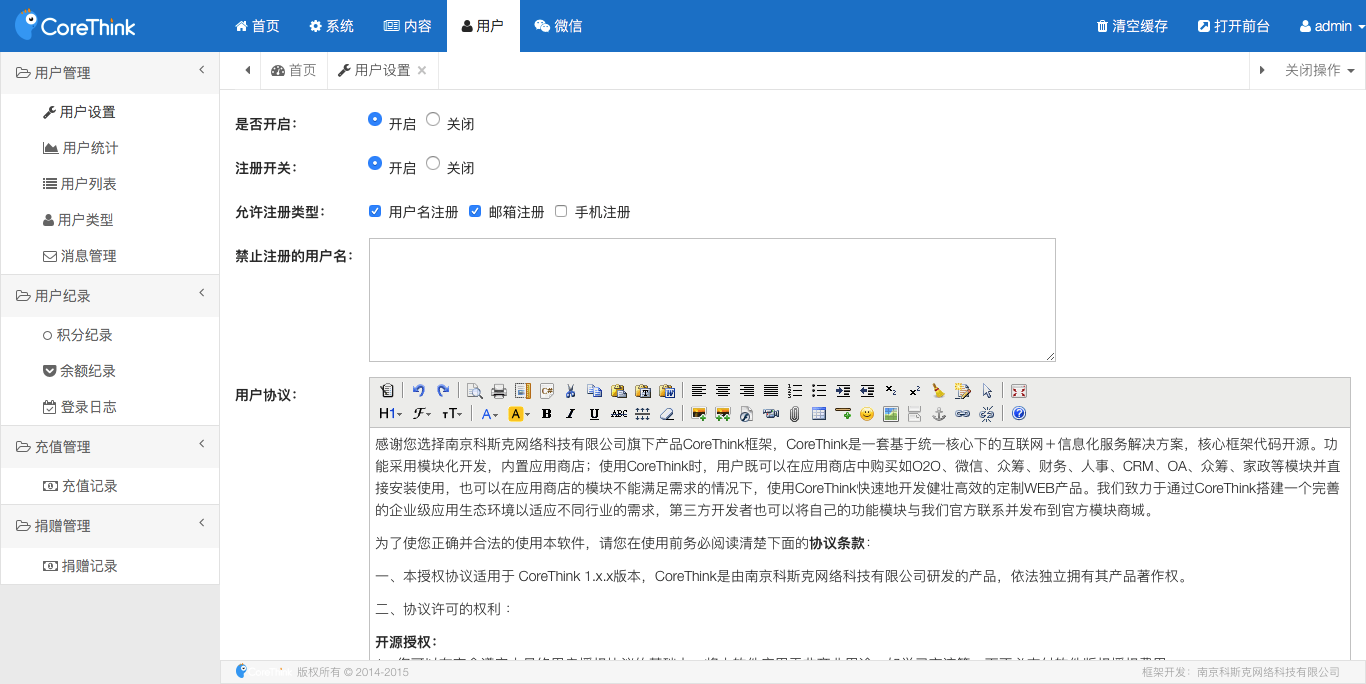This screenshot has width=1366, height=684.
Task: Toggle HTML source view in the editor
Action: click(x=387, y=391)
